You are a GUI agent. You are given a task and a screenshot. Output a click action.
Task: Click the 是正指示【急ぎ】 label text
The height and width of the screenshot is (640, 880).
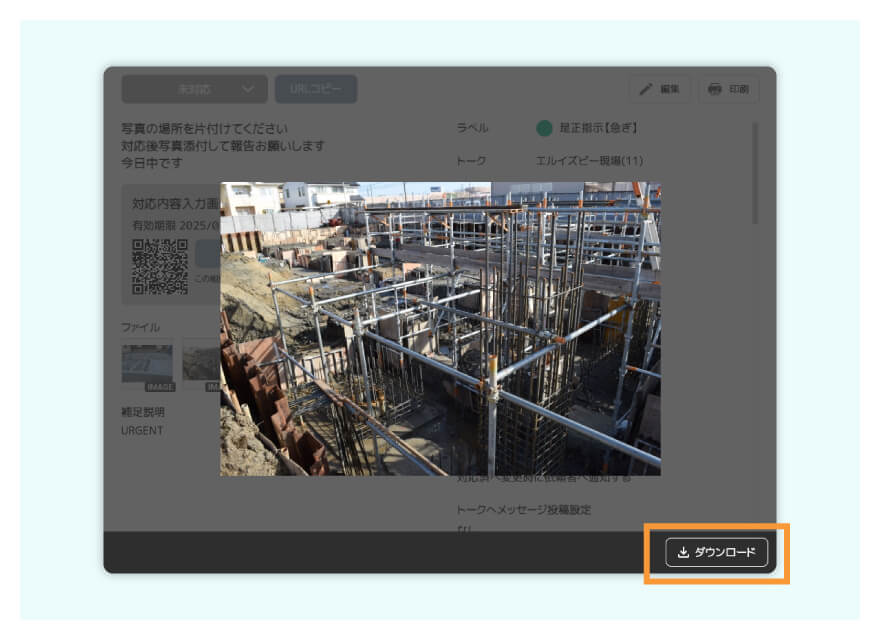[598, 128]
